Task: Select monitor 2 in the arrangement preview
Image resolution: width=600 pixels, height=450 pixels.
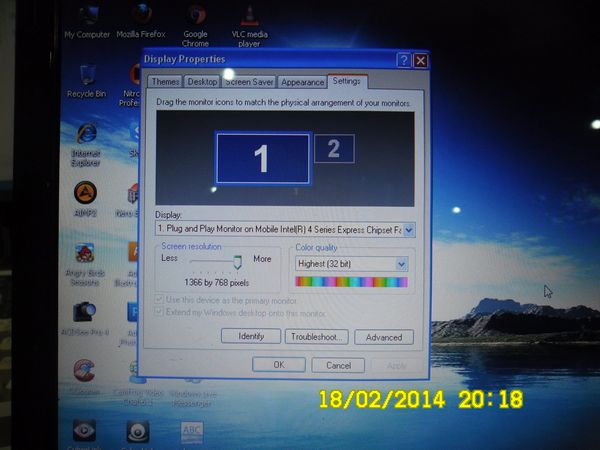Action: point(334,148)
